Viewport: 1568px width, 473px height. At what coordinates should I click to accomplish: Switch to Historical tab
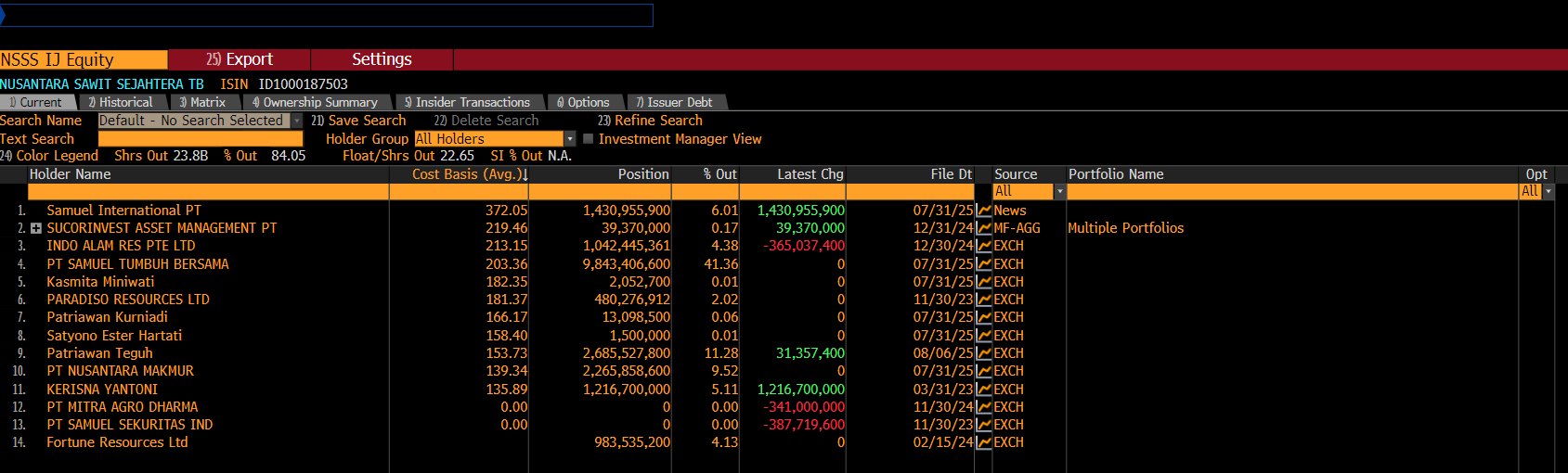[x=122, y=102]
